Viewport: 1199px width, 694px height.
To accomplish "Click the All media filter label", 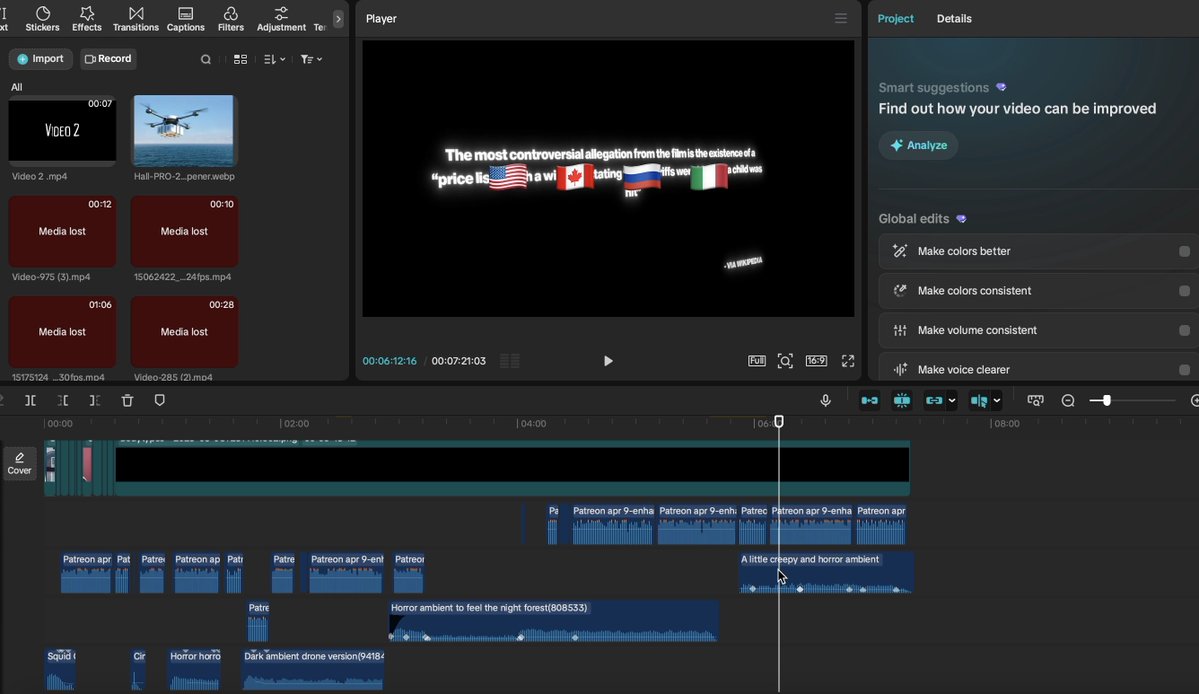I will [17, 87].
